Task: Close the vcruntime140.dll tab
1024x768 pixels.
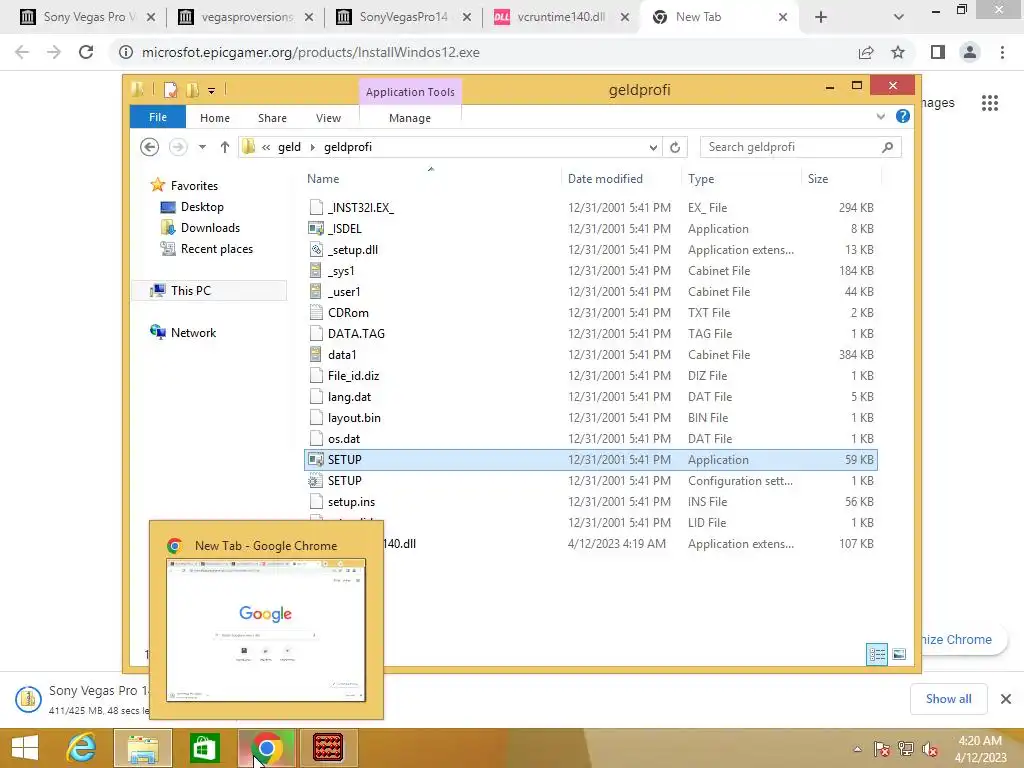Action: tap(625, 17)
